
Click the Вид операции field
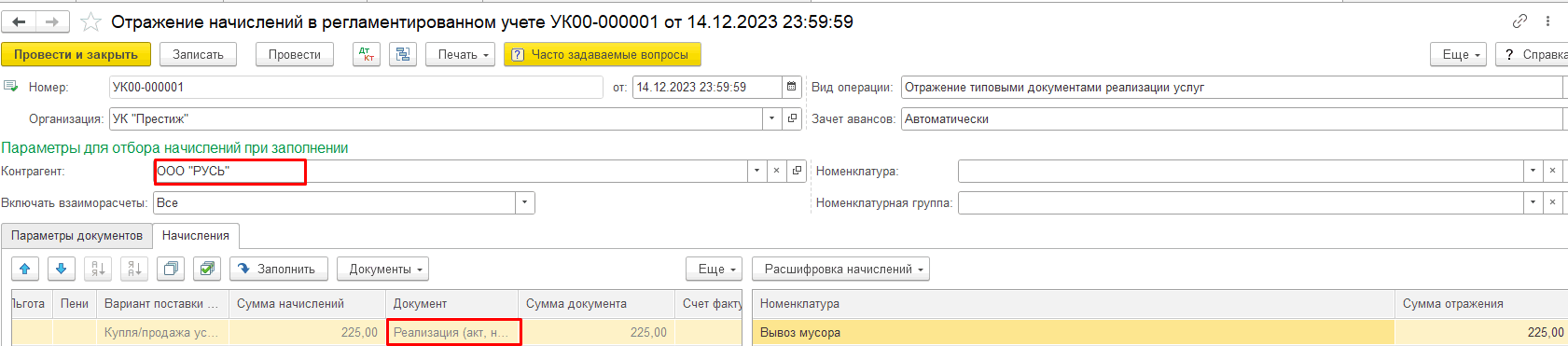pyautogui.click(x=1231, y=87)
